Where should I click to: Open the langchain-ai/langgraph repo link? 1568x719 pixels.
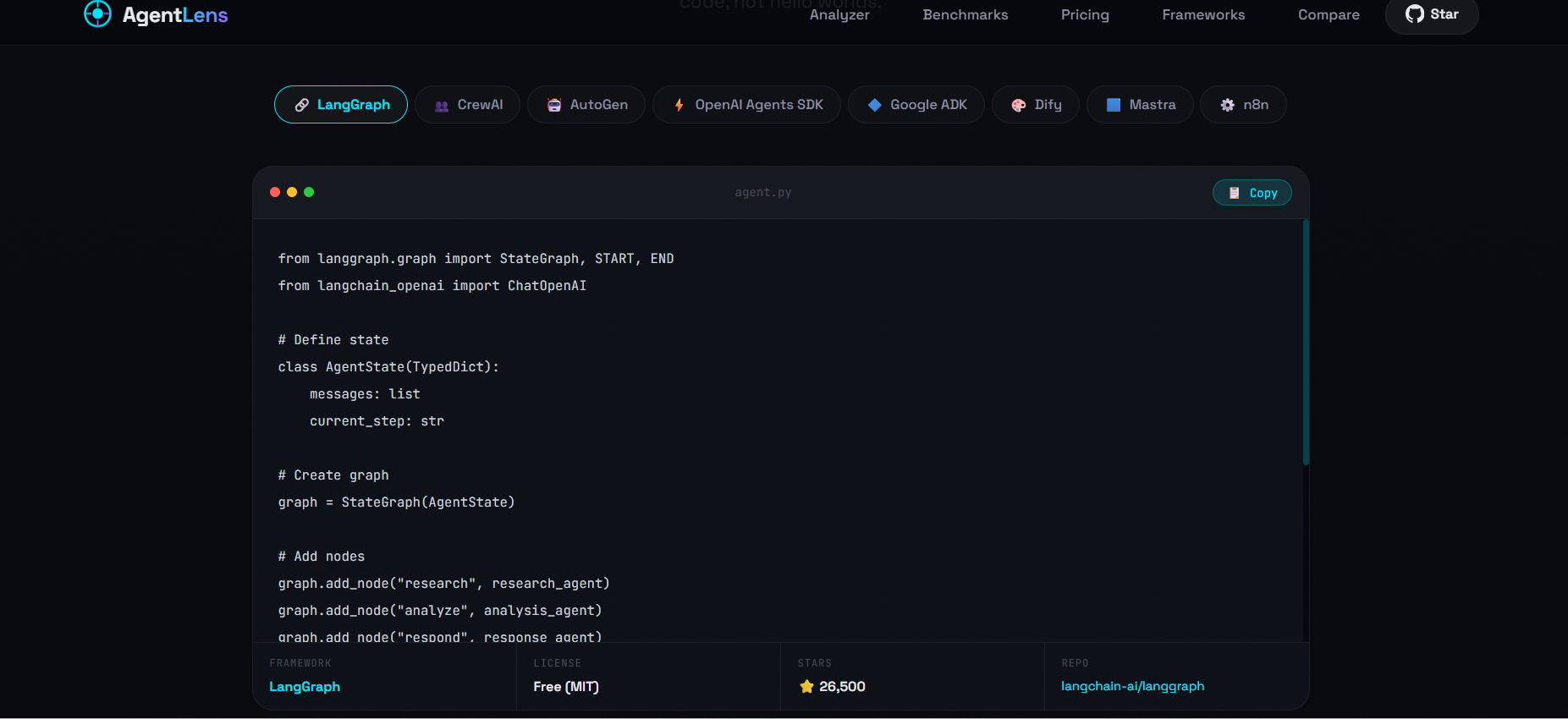coord(1132,686)
